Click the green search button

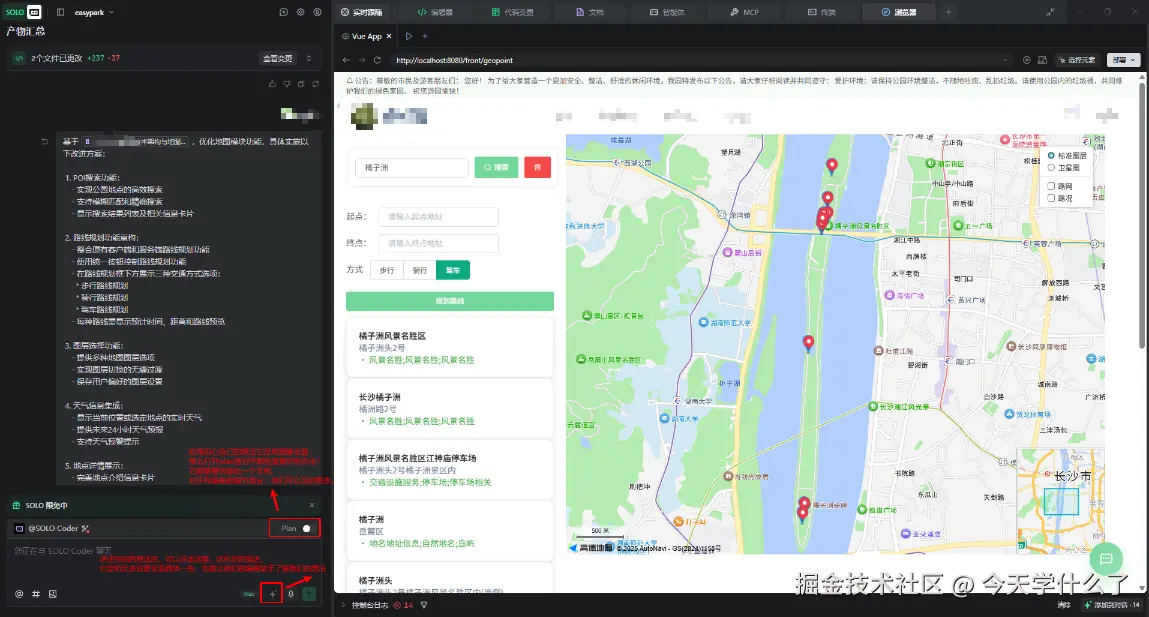tap(496, 168)
